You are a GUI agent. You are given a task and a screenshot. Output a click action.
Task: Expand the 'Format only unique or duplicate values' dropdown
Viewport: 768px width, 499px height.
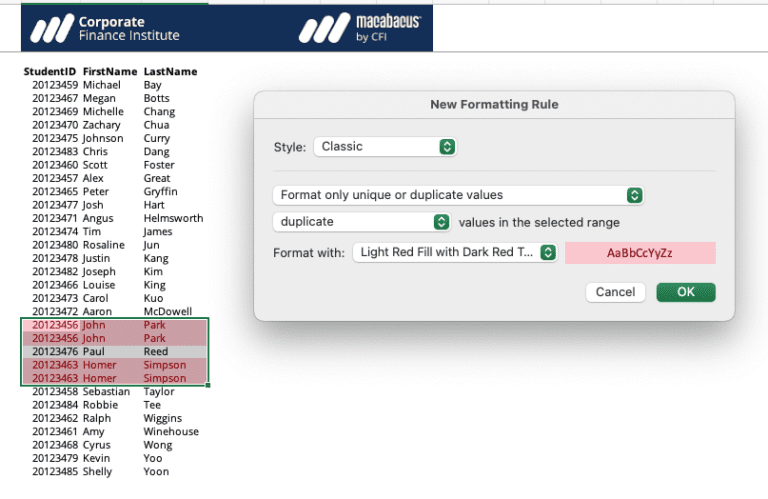pyautogui.click(x=458, y=195)
